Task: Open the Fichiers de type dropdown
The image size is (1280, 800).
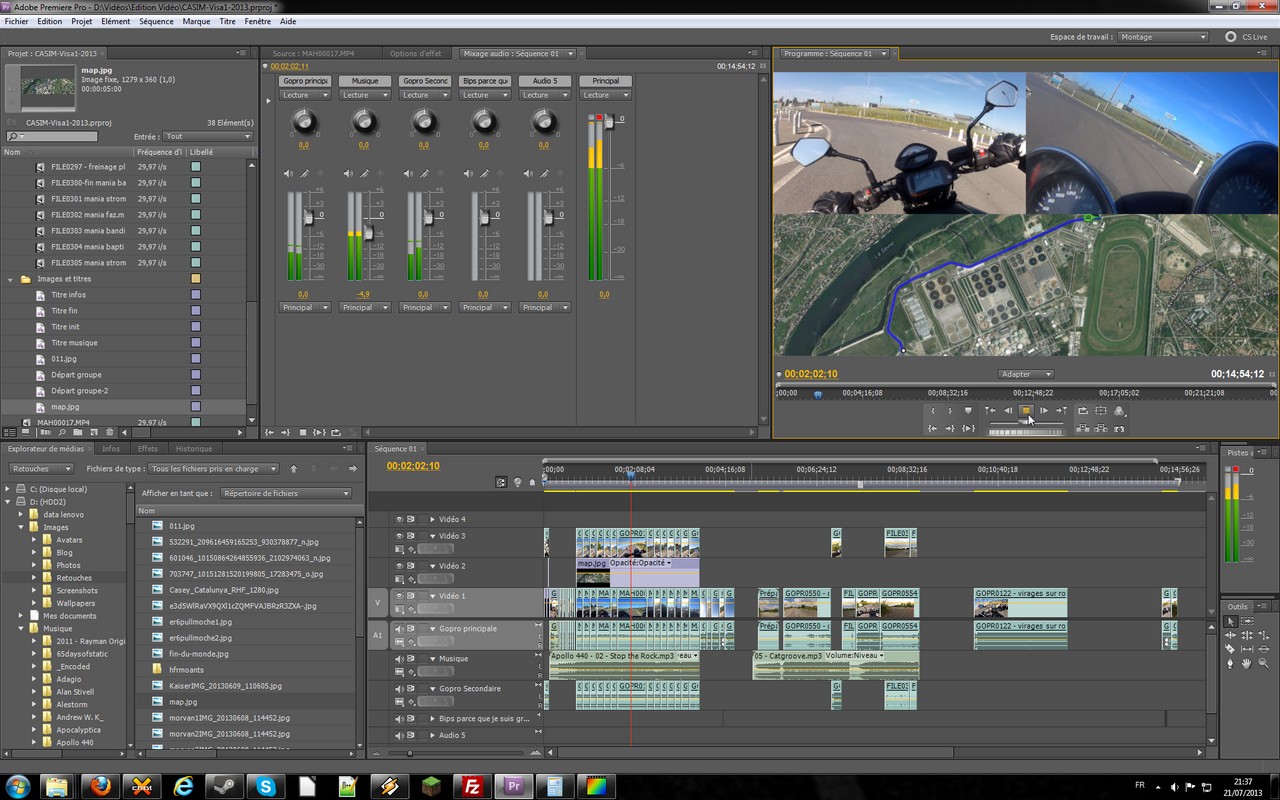Action: (215, 468)
